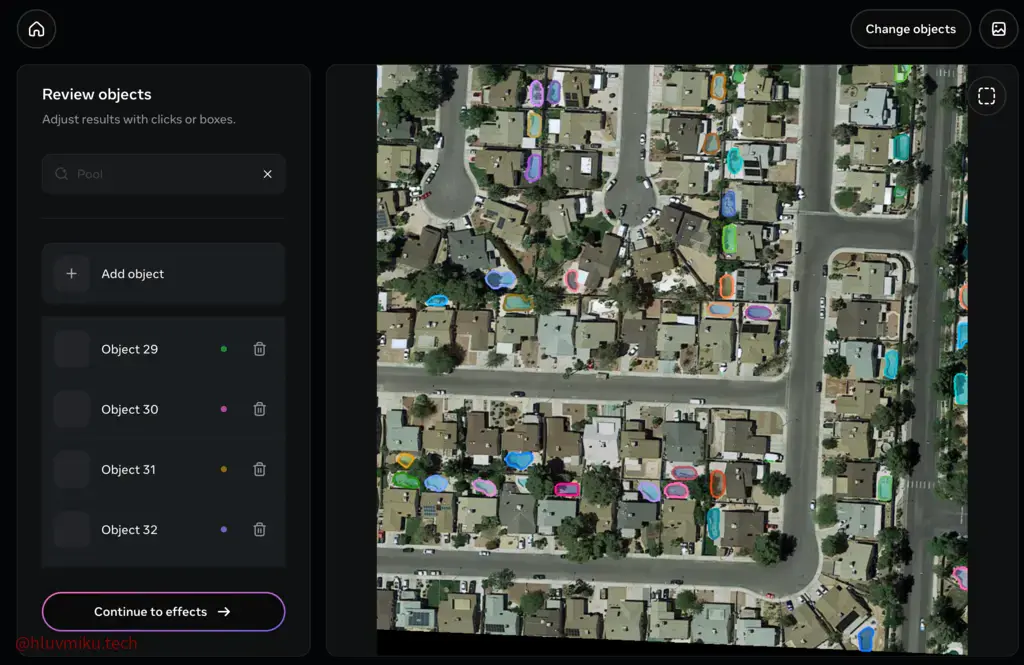
Task: Clear the Pool search with X icon
Action: coord(267,174)
